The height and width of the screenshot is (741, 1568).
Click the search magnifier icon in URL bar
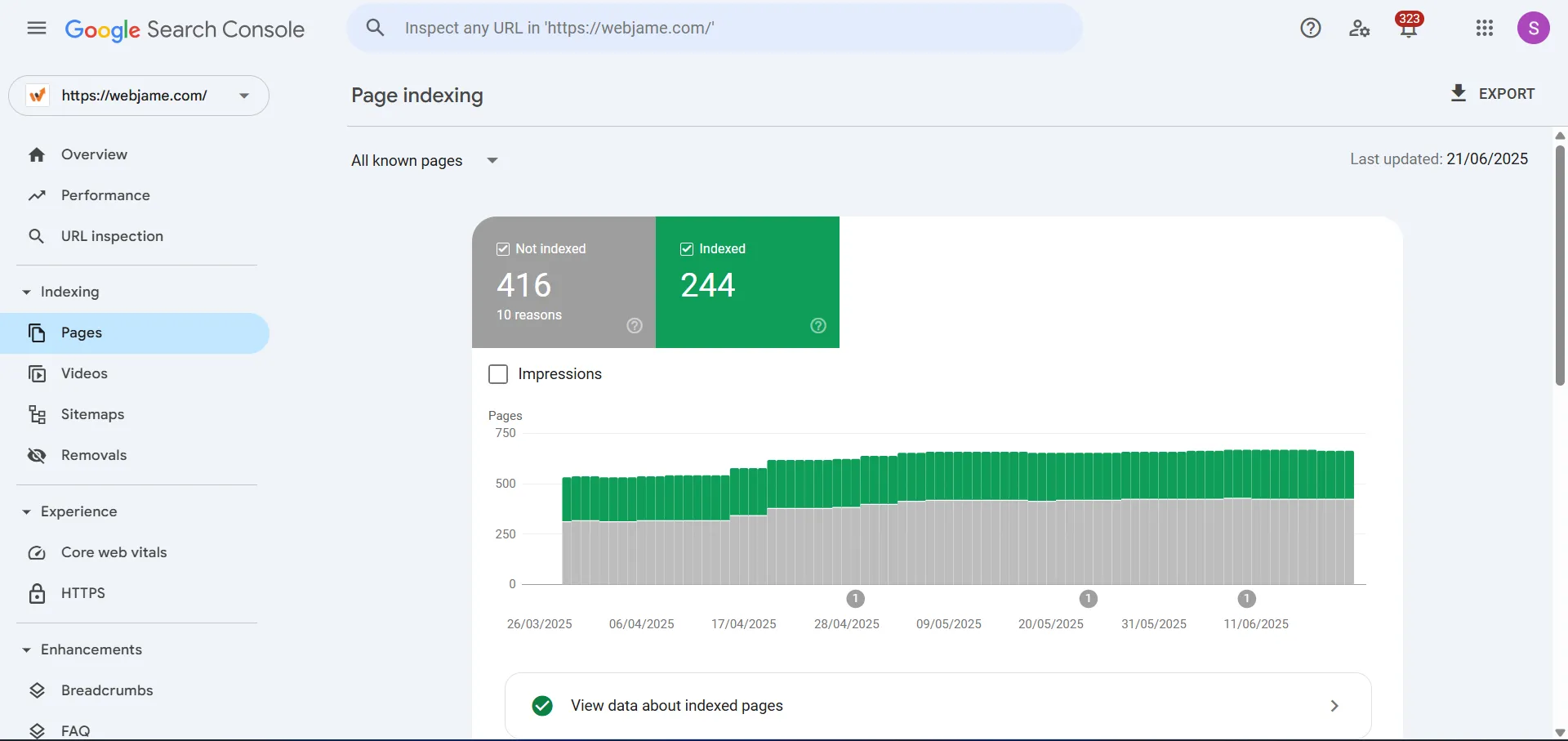[375, 28]
